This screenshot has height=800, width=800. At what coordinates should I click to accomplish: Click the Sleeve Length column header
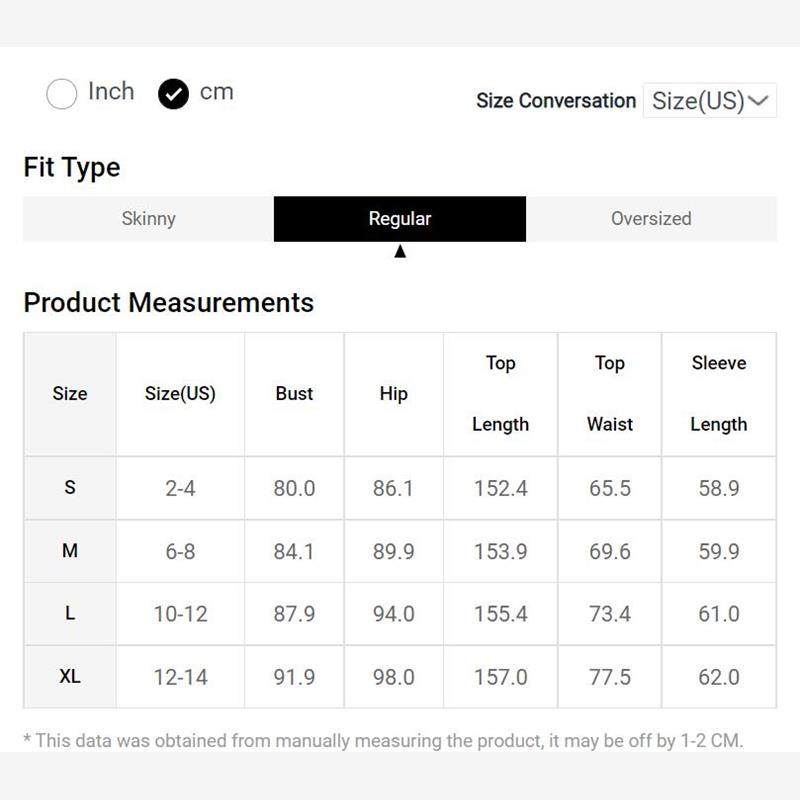point(718,394)
